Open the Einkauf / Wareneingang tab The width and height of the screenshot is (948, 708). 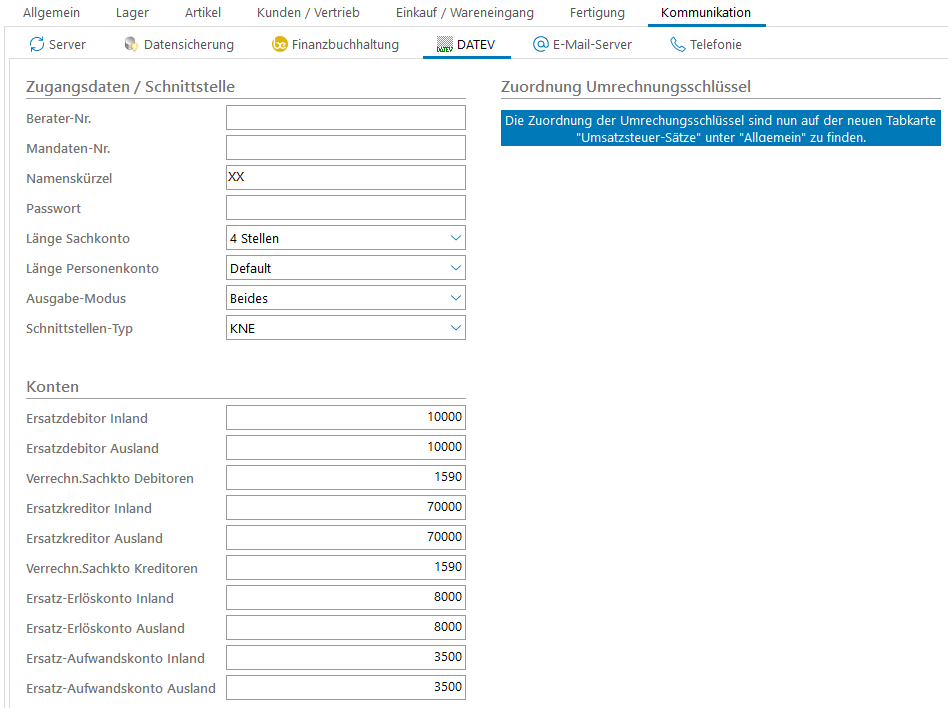458,13
